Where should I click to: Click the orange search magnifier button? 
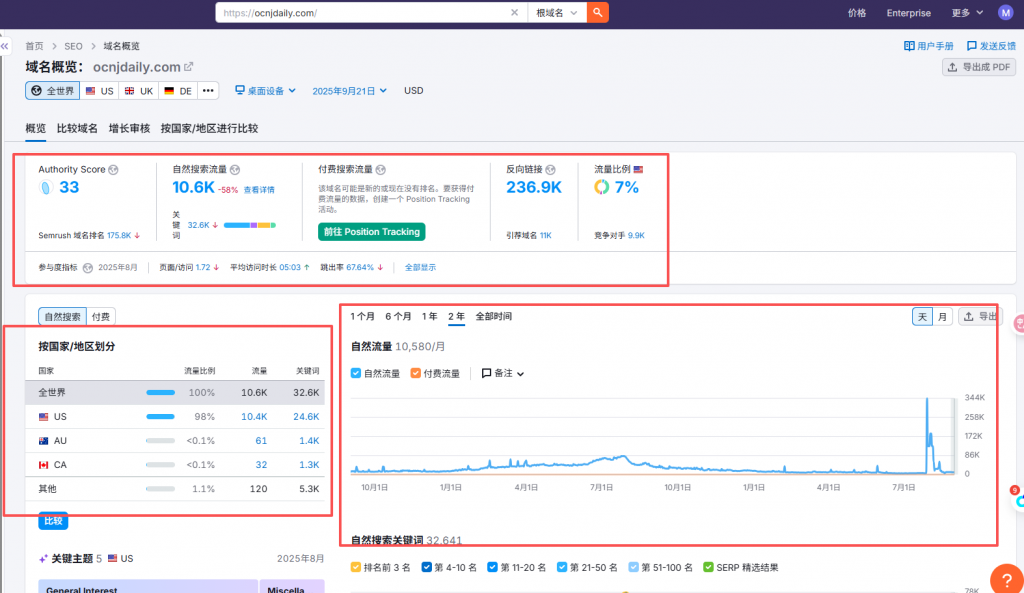(x=597, y=13)
